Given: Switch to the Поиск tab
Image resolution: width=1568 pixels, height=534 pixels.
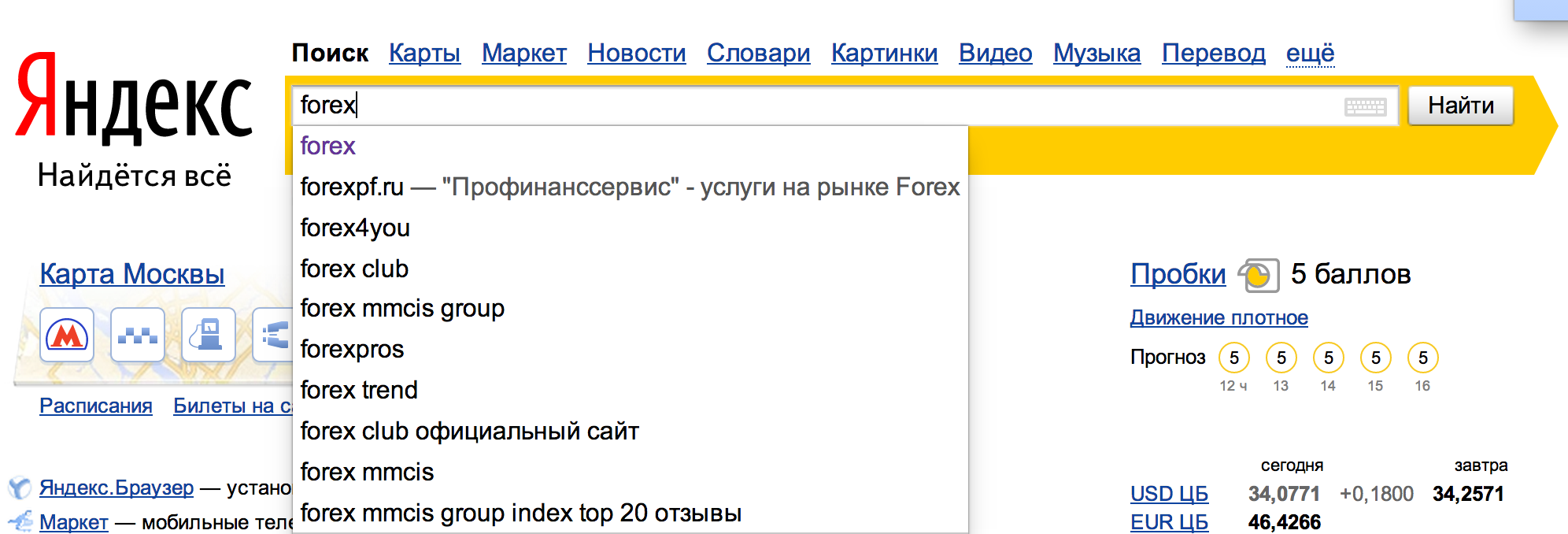Looking at the screenshot, I should [330, 53].
